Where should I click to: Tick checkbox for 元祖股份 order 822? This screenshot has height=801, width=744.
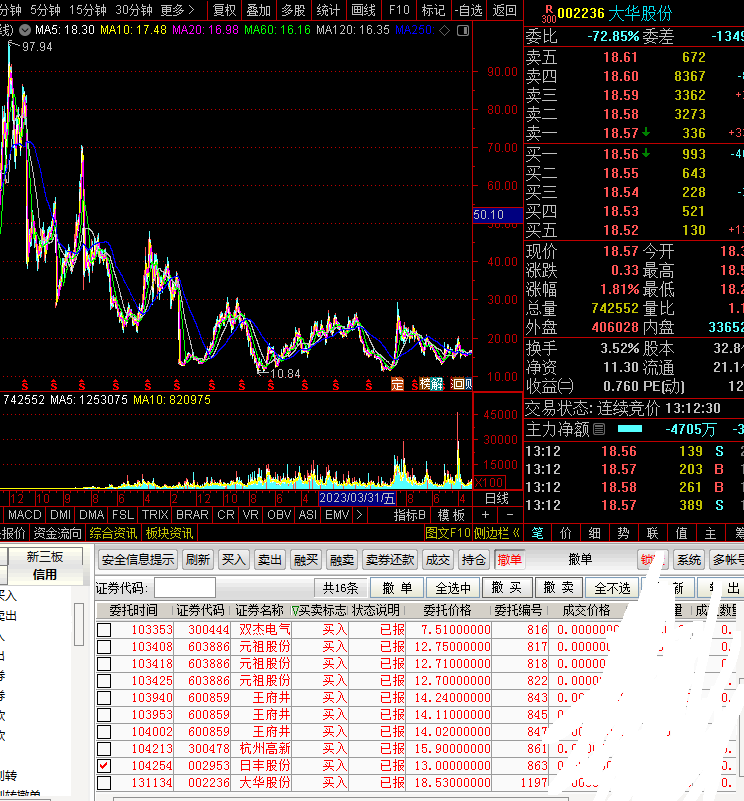pyautogui.click(x=104, y=681)
